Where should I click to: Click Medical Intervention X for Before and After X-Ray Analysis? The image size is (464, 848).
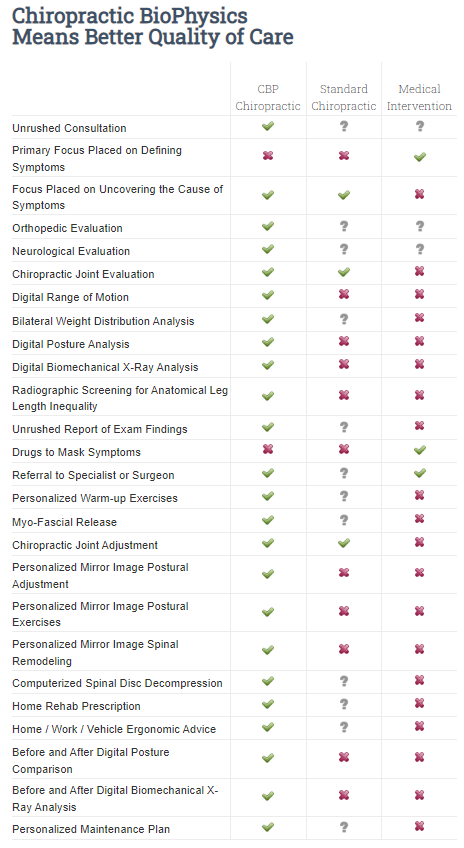(420, 796)
